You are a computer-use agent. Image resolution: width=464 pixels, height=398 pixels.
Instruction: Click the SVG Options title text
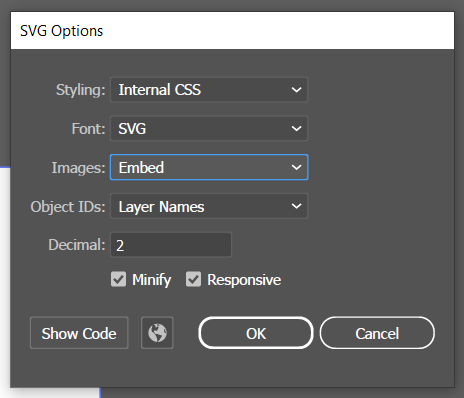point(62,31)
